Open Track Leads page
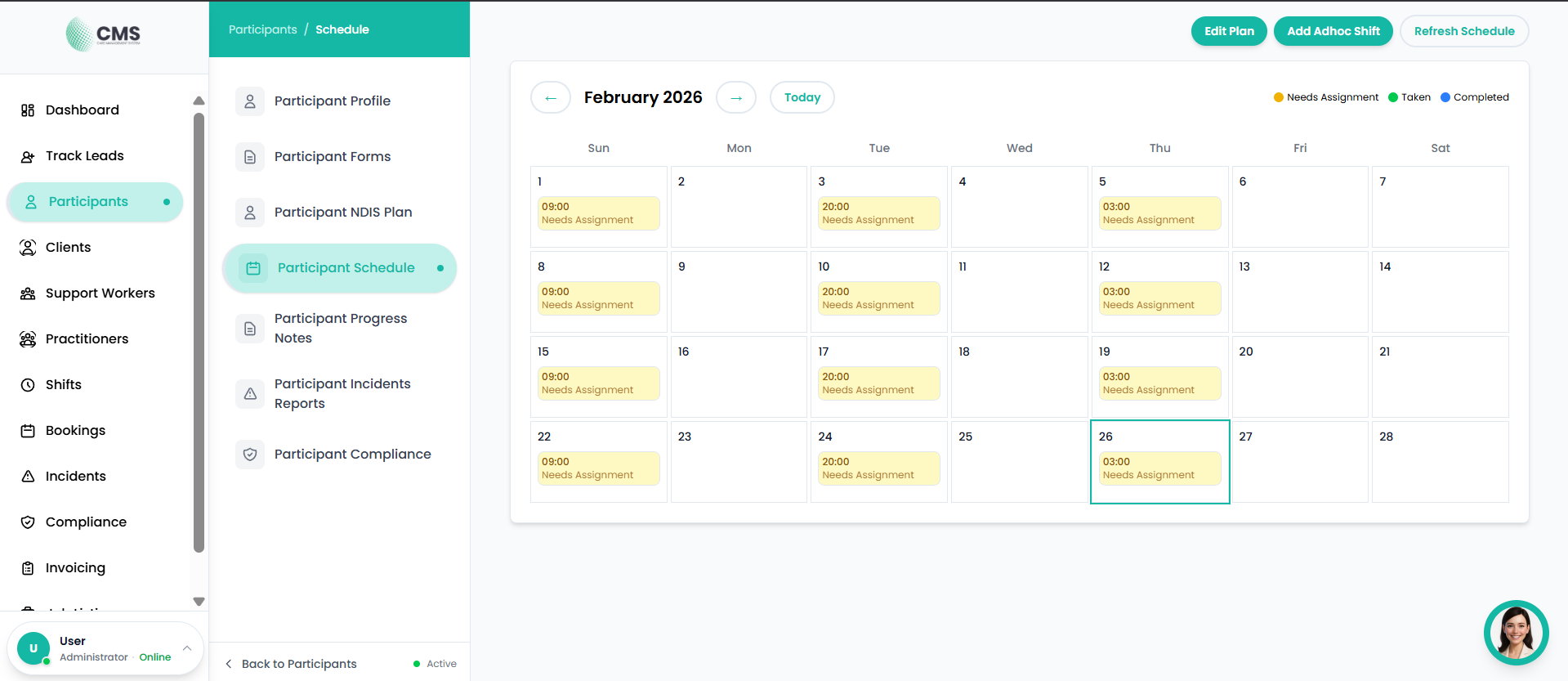Screen dimensions: 1568x681 [x=95, y=156]
